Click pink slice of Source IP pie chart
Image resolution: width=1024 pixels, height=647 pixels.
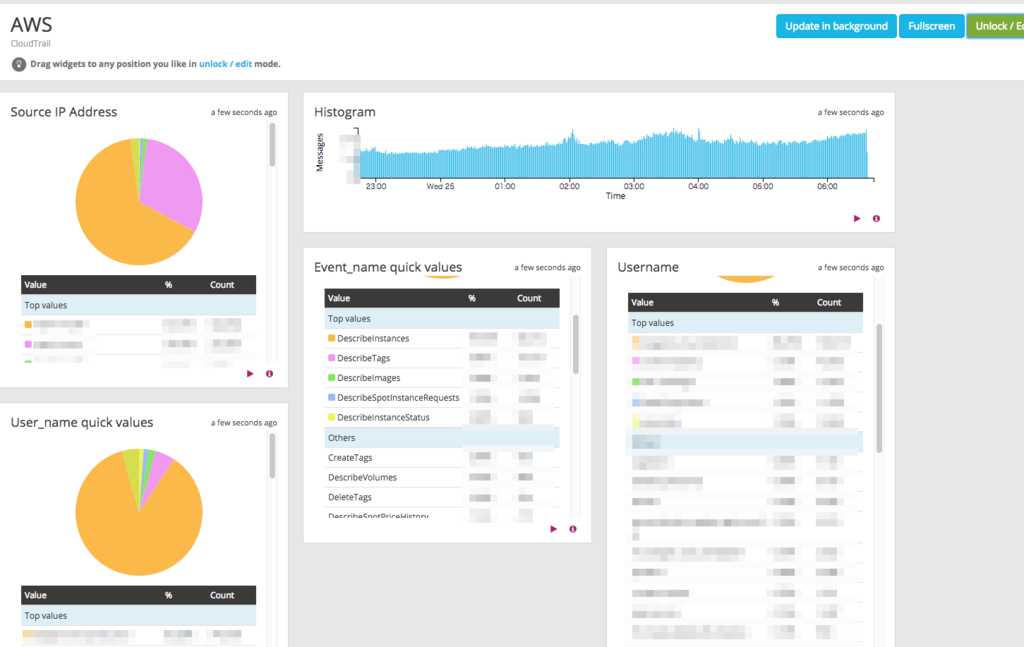pos(173,183)
